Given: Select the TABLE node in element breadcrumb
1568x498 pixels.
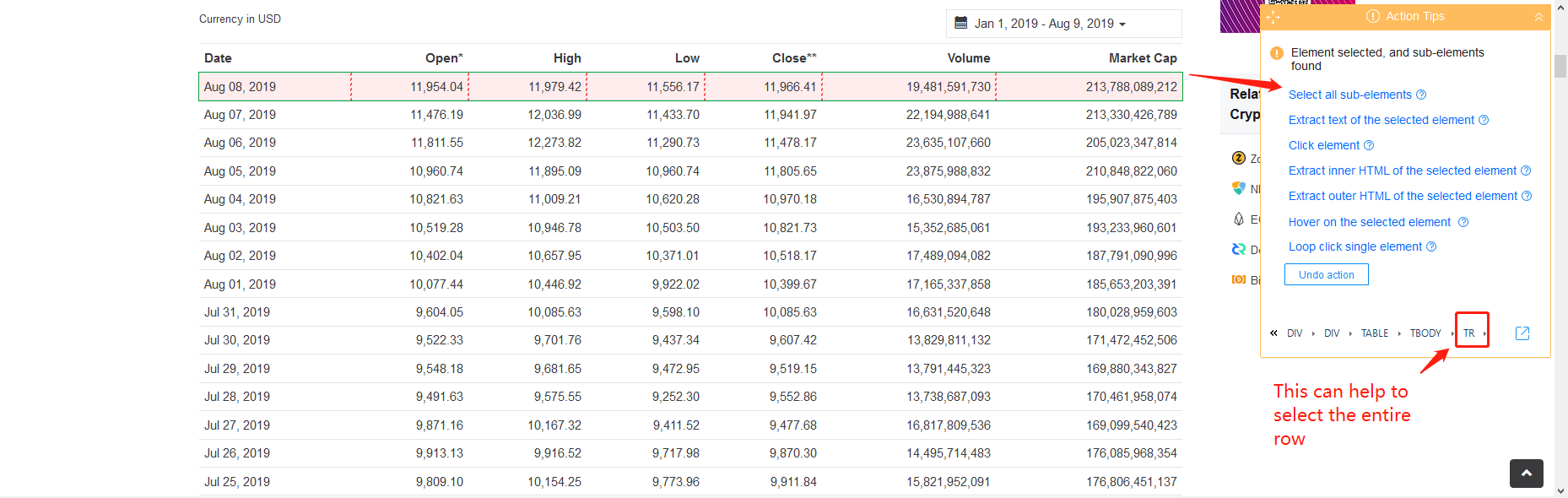Looking at the screenshot, I should click(1375, 333).
